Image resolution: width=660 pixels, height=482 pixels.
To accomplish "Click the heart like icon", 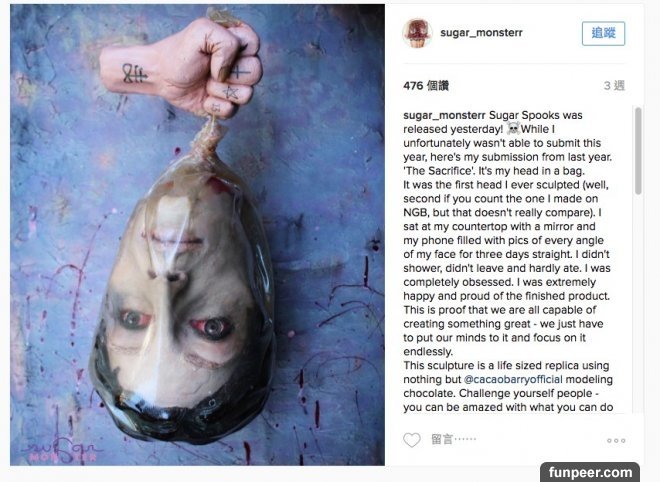I will click(412, 440).
